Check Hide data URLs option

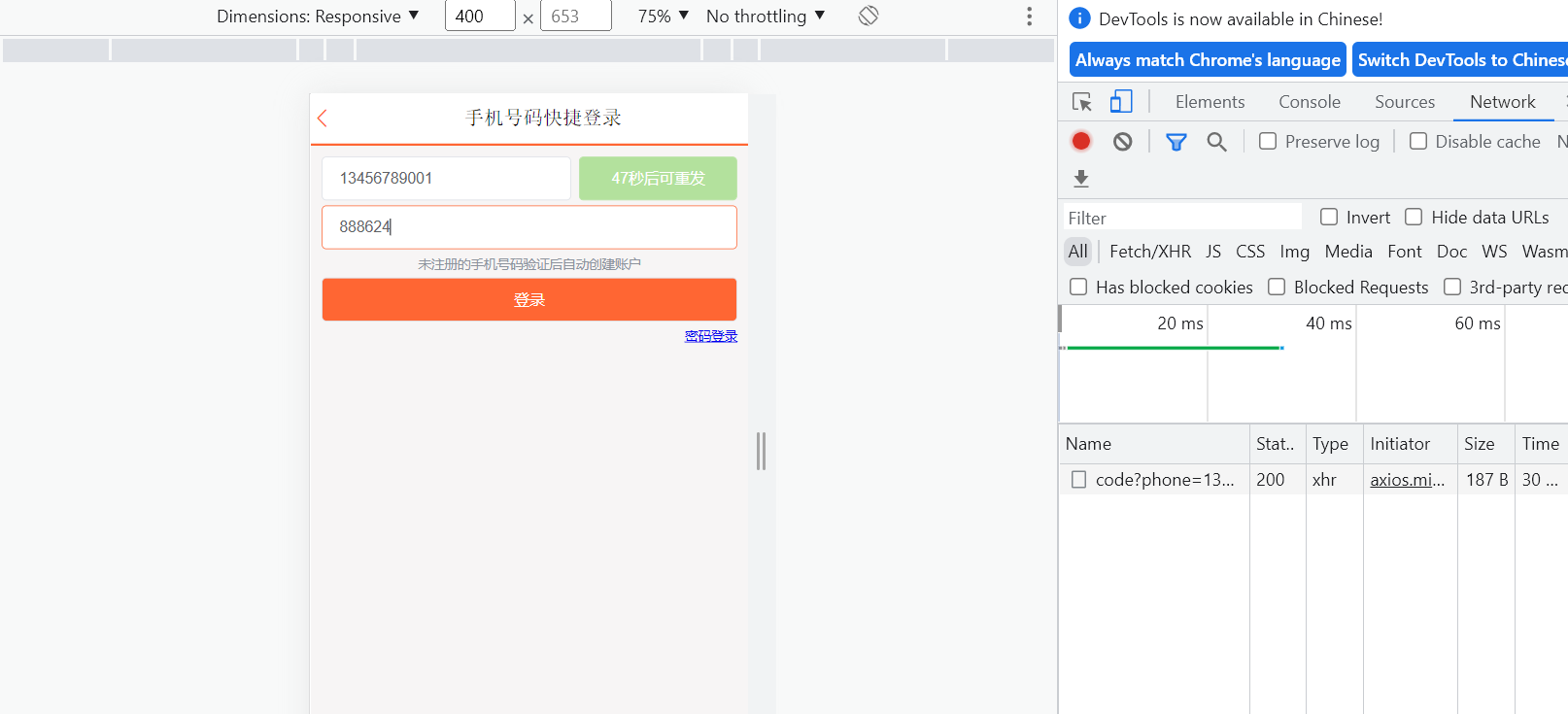(1414, 218)
